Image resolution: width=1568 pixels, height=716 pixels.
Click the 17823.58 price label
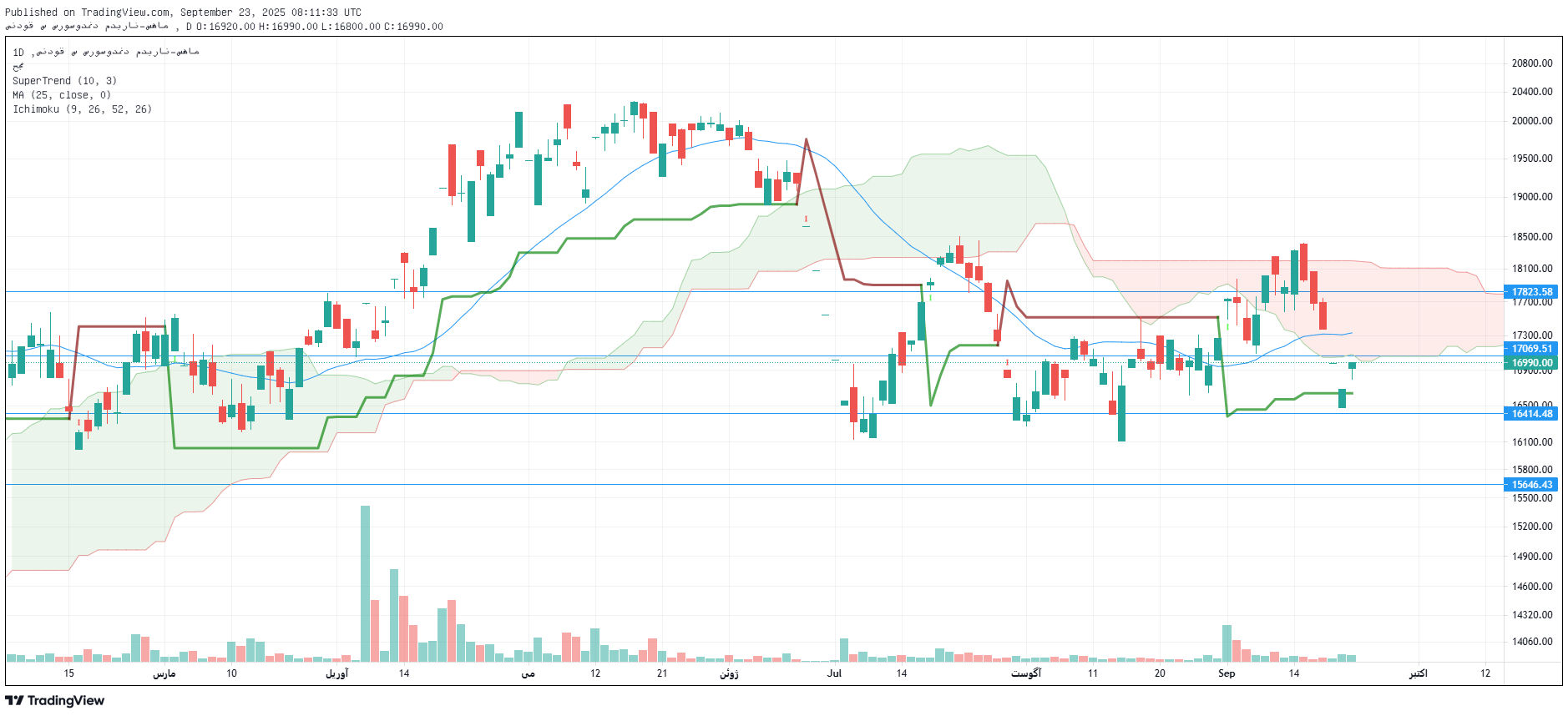[1531, 292]
